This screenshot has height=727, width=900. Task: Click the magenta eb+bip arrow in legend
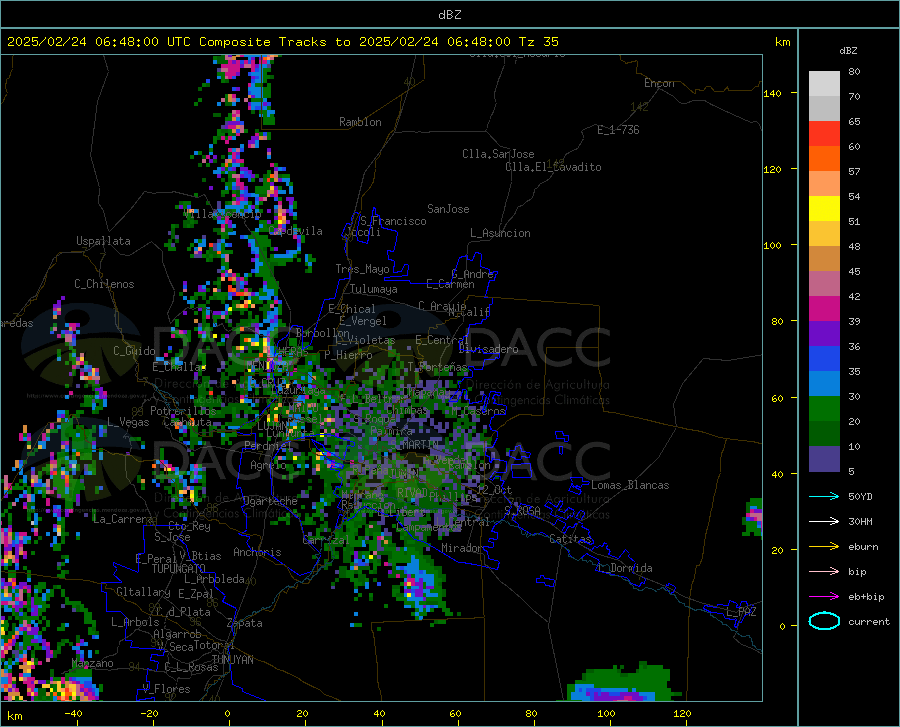click(824, 596)
